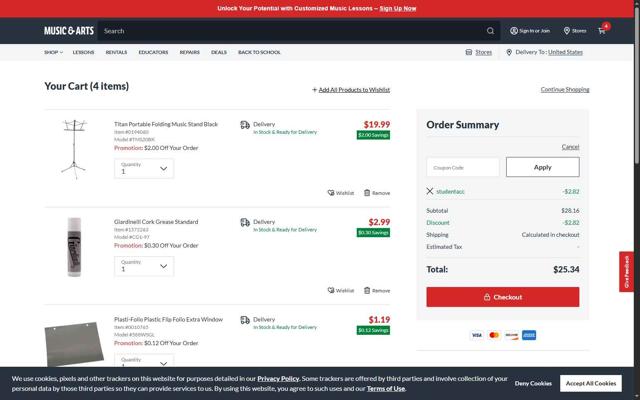Open Titan Portable Folding Music Stand Black title
640x400 pixels.
tap(166, 124)
